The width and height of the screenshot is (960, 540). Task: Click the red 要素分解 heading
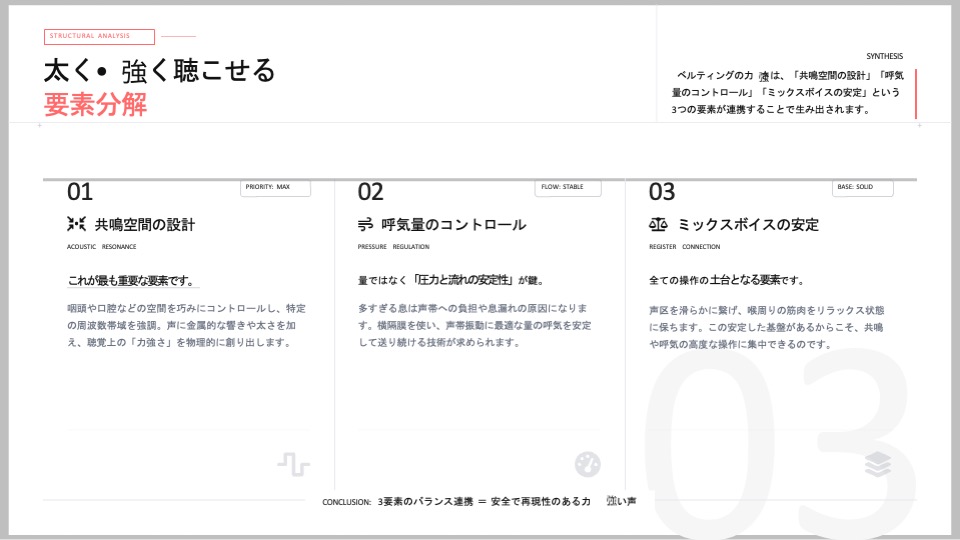click(95, 105)
